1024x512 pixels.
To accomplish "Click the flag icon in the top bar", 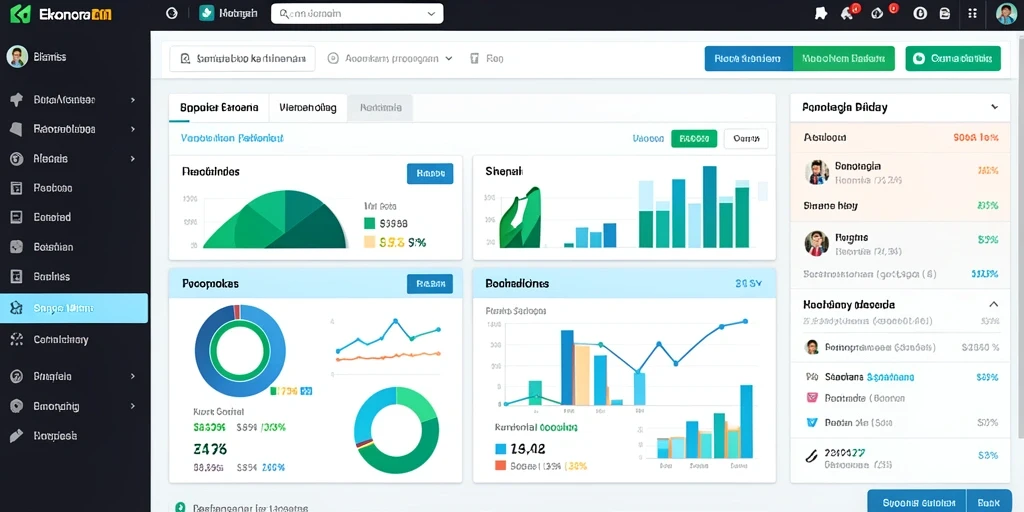I will tap(821, 13).
